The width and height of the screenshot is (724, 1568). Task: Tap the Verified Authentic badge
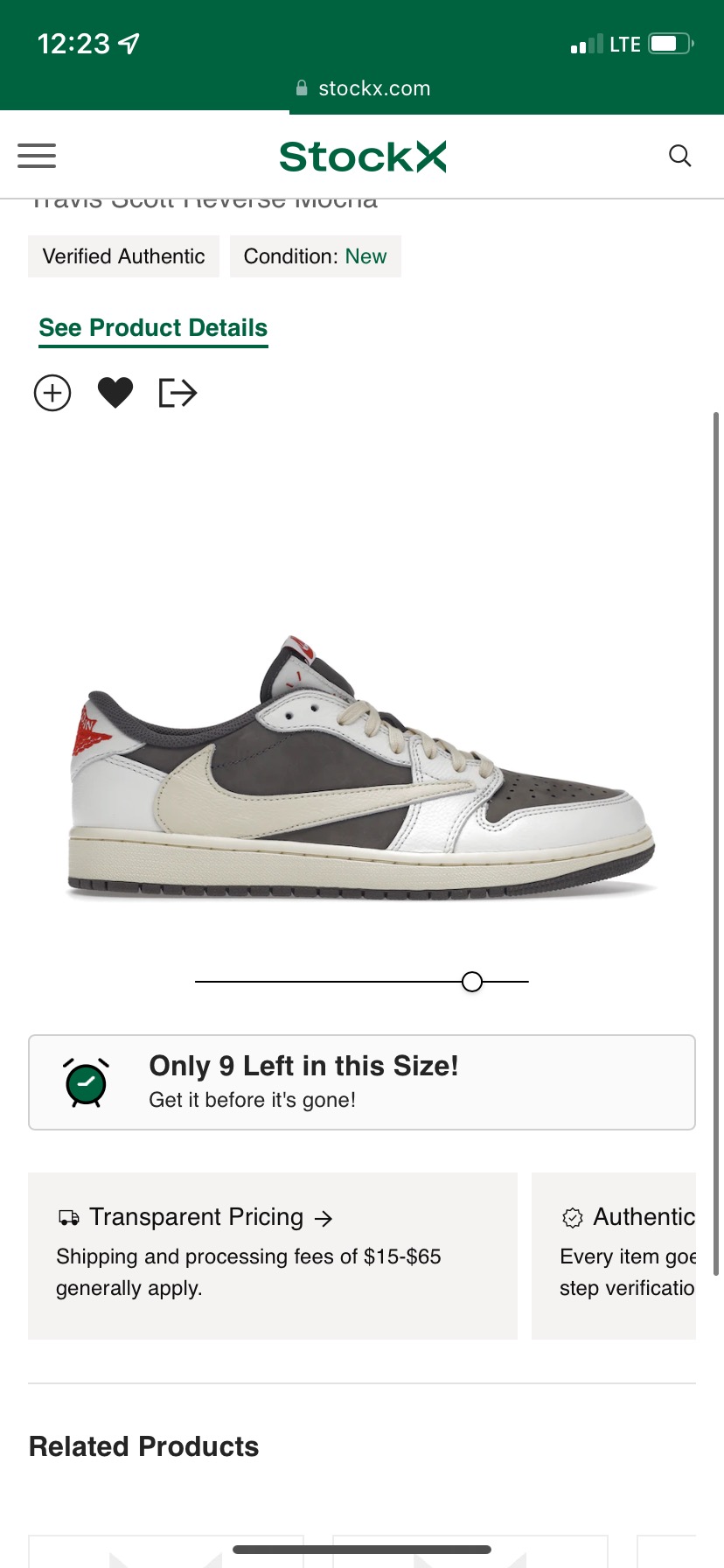tap(123, 256)
